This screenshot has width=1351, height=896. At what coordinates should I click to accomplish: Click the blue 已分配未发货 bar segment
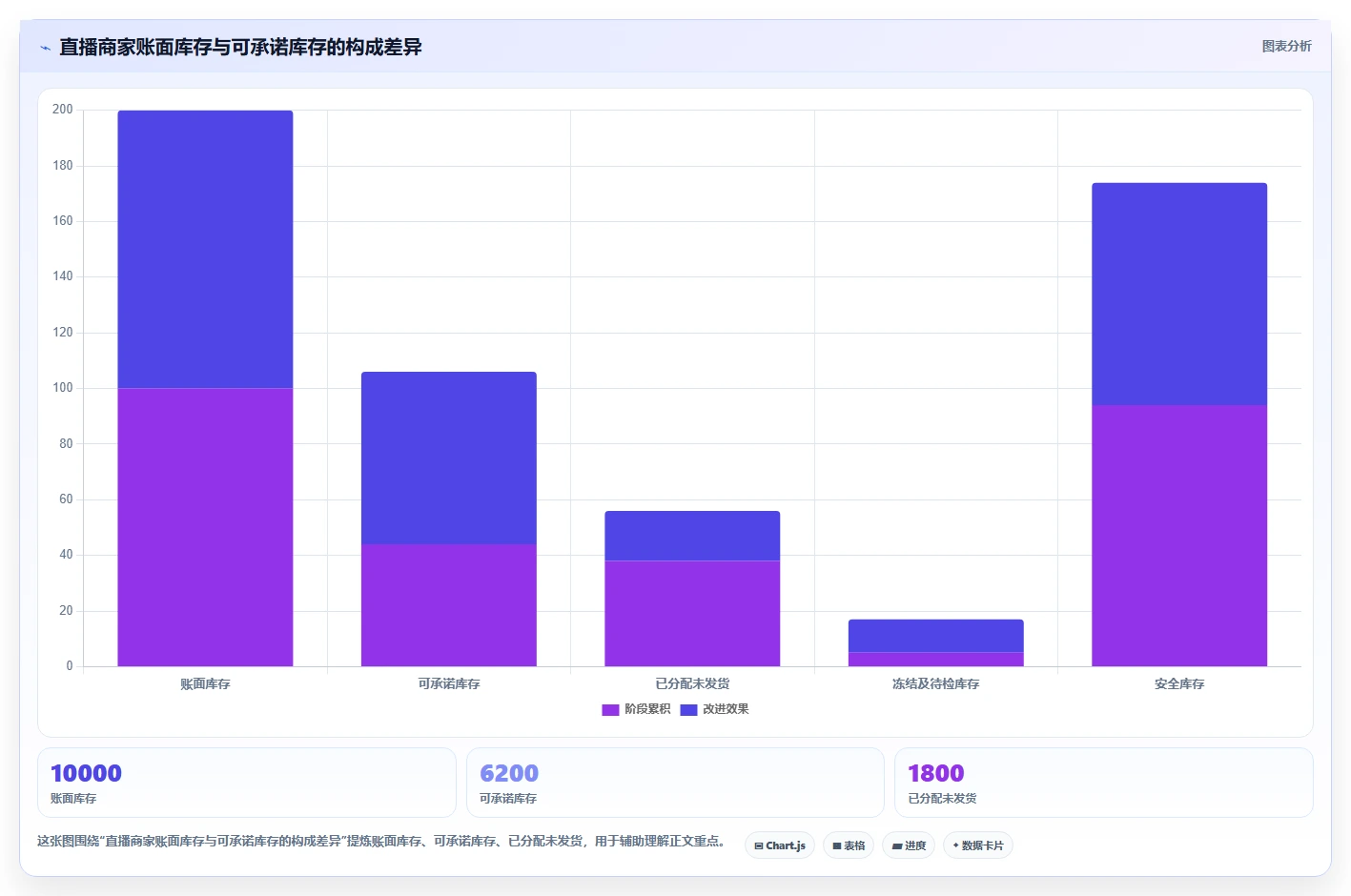[692, 536]
